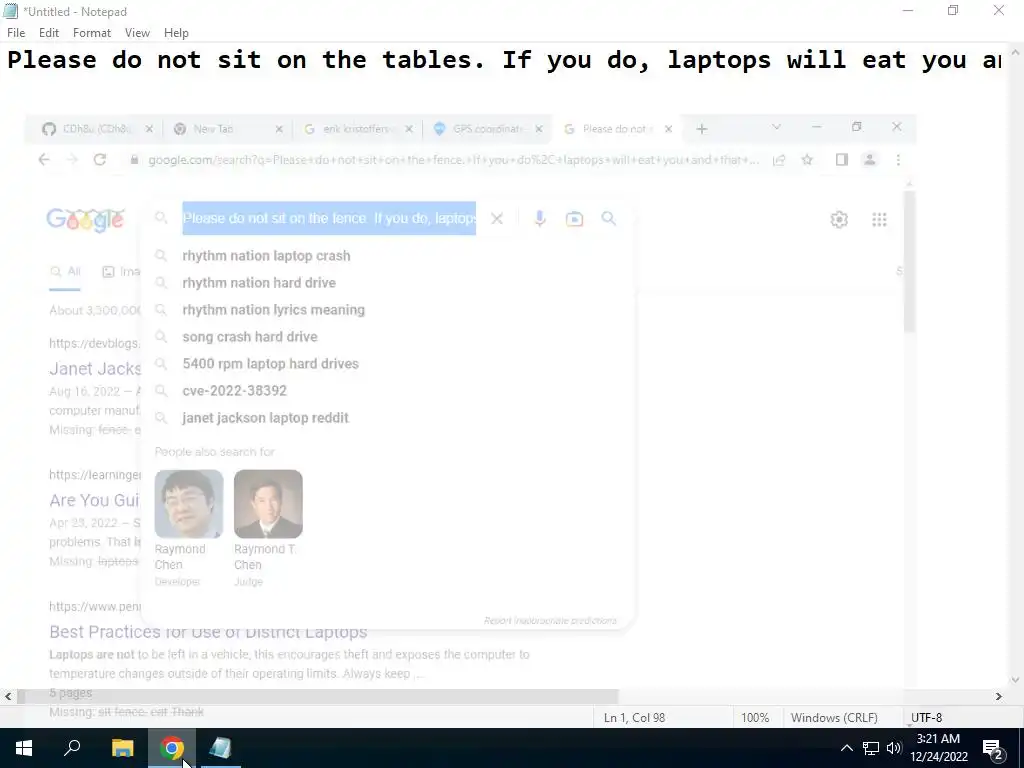The width and height of the screenshot is (1024, 768).
Task: Click the 100% zoom status entry
Action: tap(755, 718)
